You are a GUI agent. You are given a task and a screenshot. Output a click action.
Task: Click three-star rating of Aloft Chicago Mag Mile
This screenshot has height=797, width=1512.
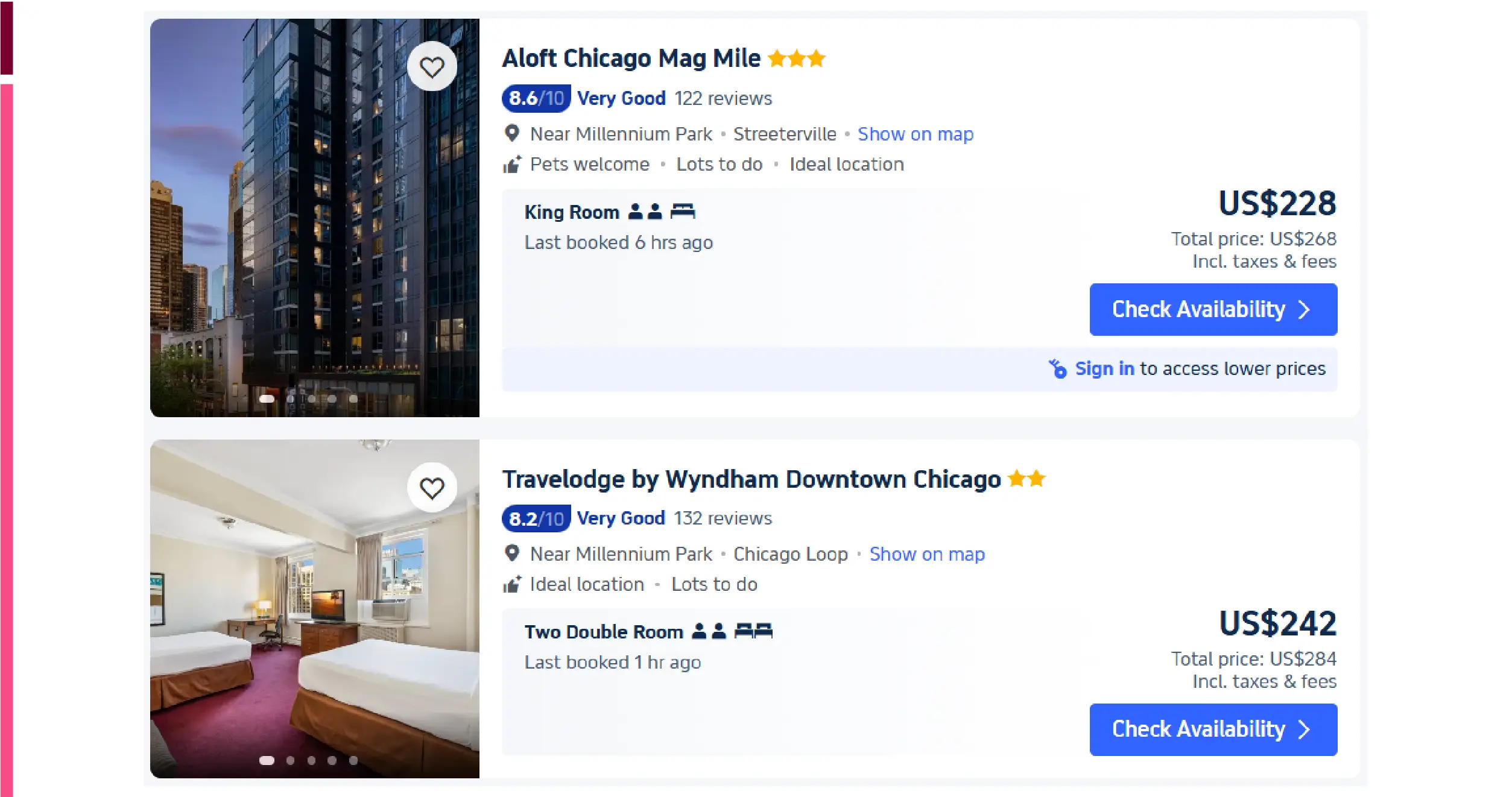(x=797, y=58)
